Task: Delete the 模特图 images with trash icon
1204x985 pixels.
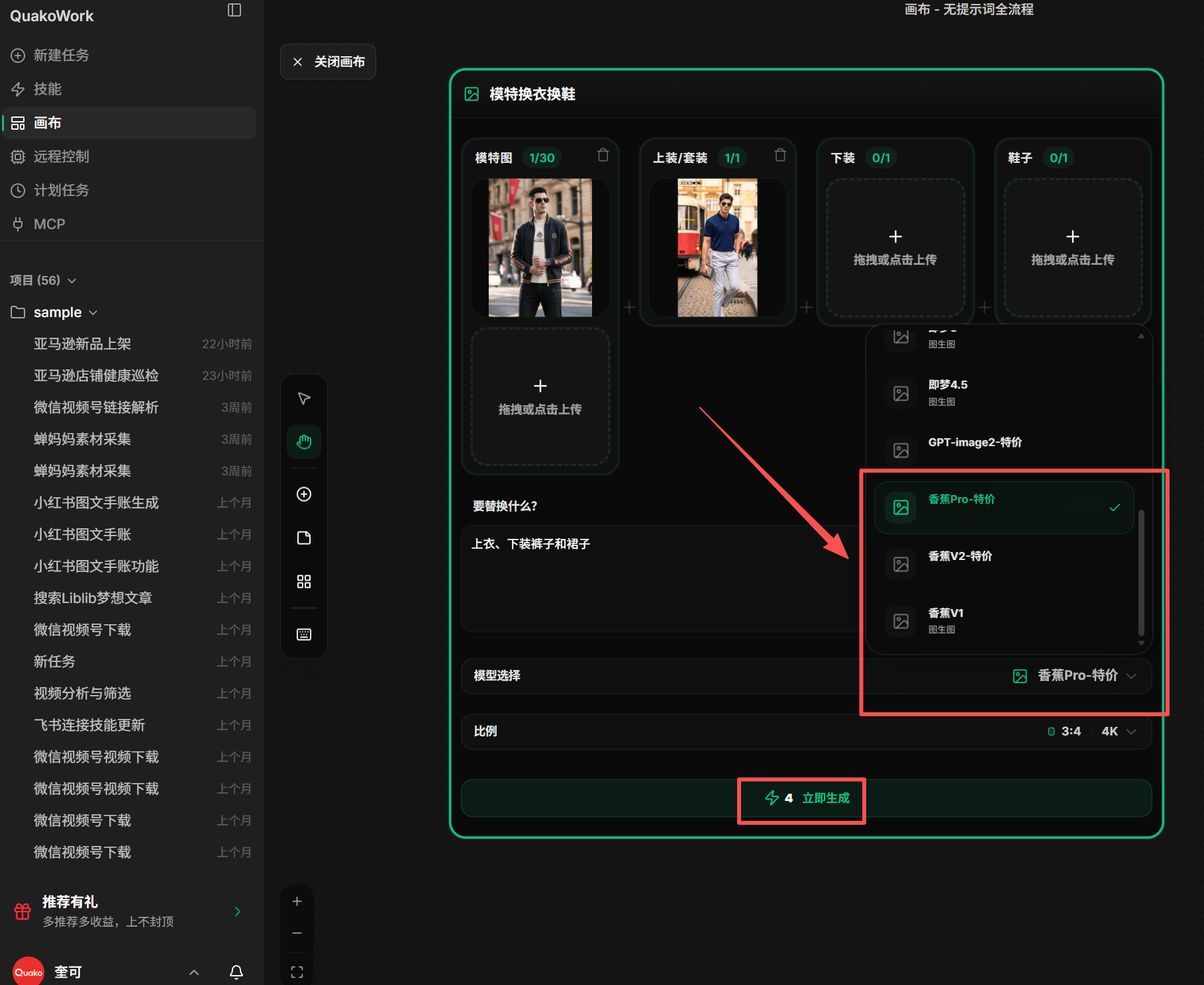Action: pos(603,155)
